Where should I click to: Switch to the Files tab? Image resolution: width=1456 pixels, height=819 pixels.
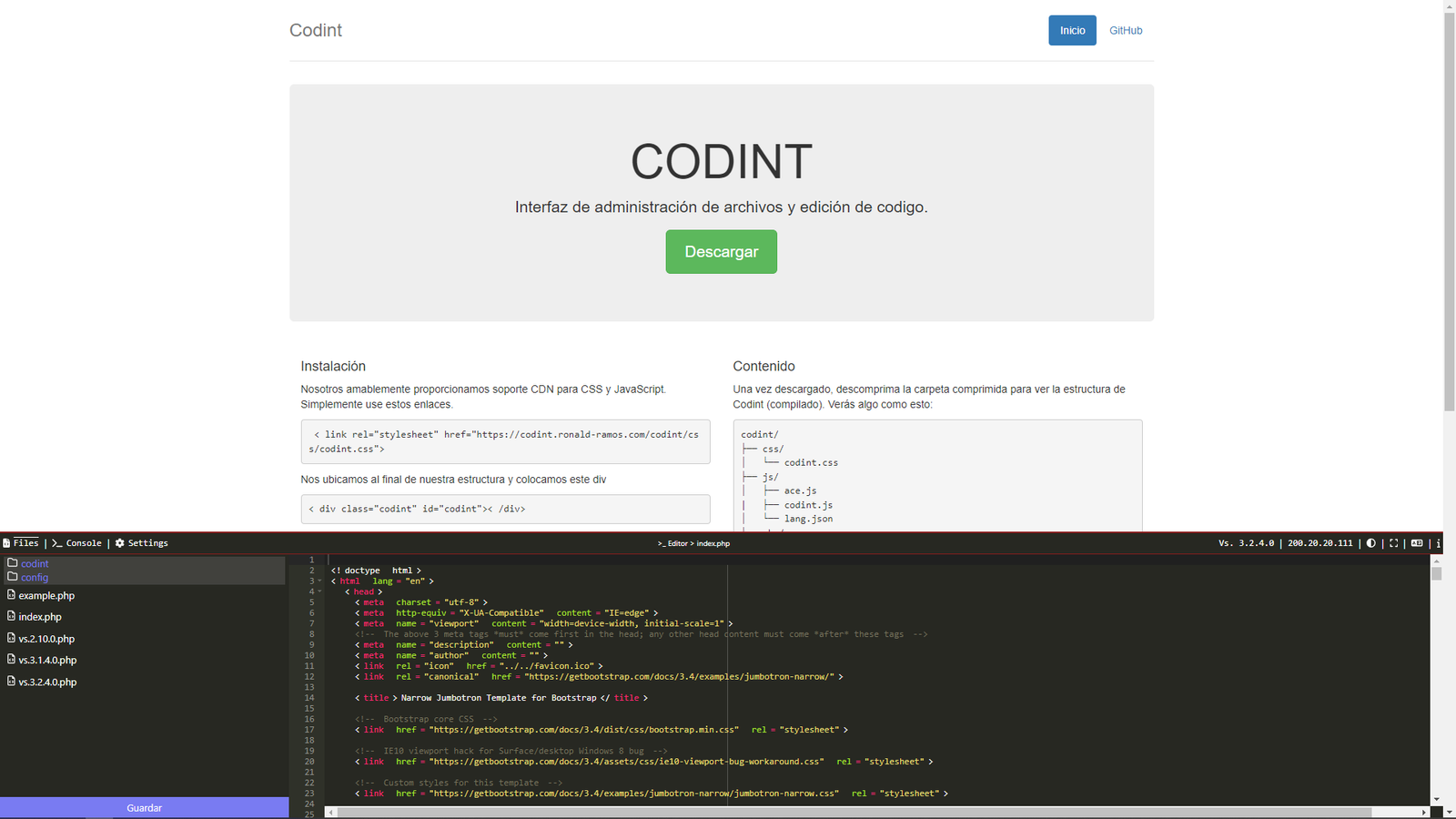click(21, 543)
